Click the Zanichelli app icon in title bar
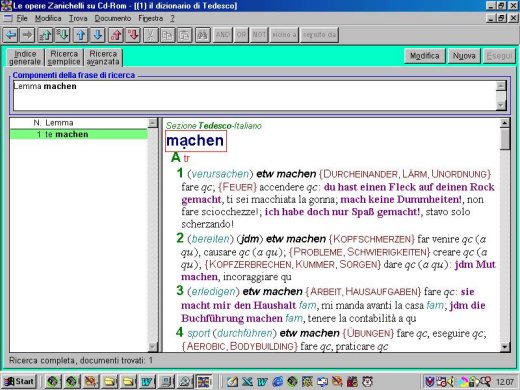 point(6,6)
